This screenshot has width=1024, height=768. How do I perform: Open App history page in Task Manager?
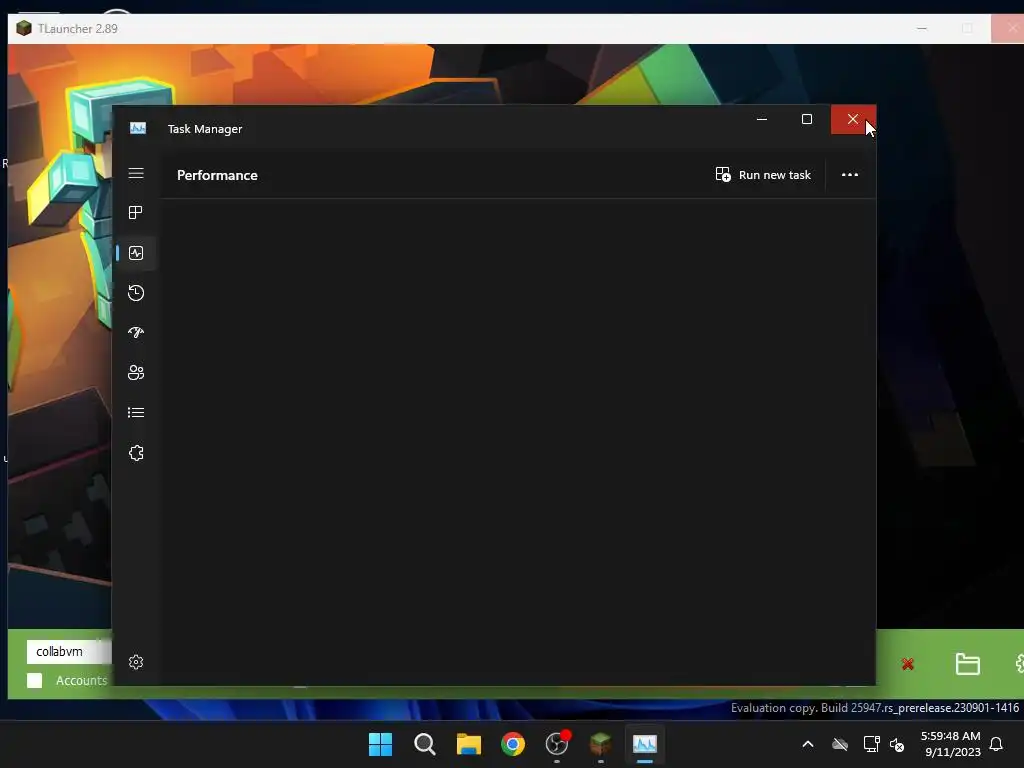[136, 293]
